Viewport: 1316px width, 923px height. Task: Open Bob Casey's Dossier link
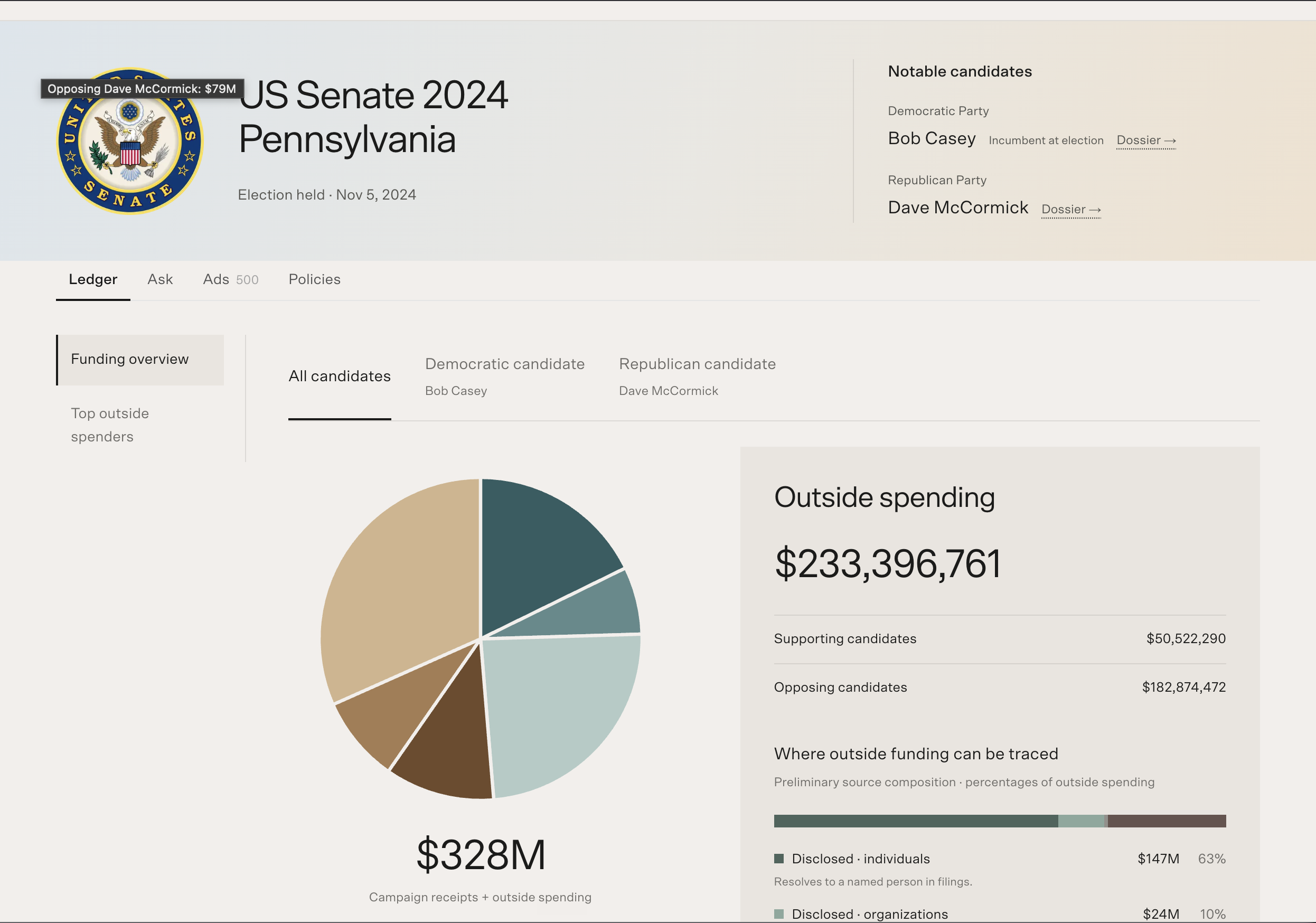[1146, 140]
